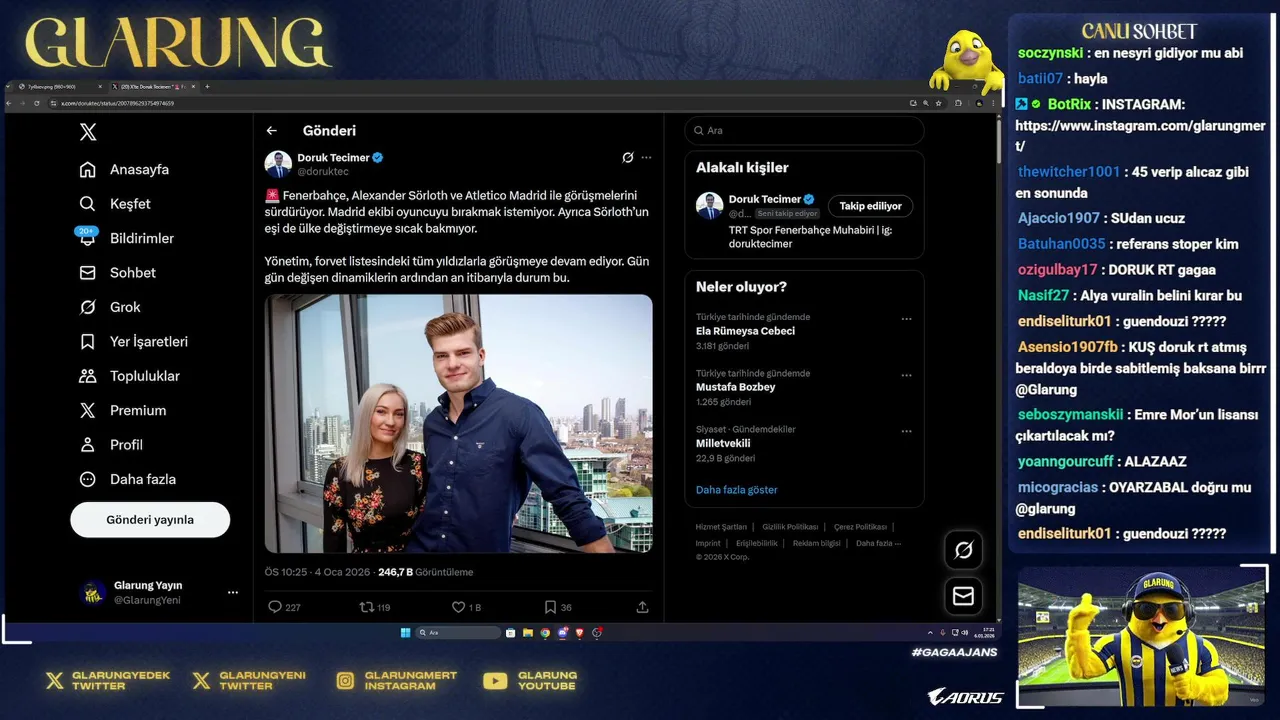Viewport: 1280px width, 720px height.
Task: Click the browser address bar URL
Action: [118, 103]
